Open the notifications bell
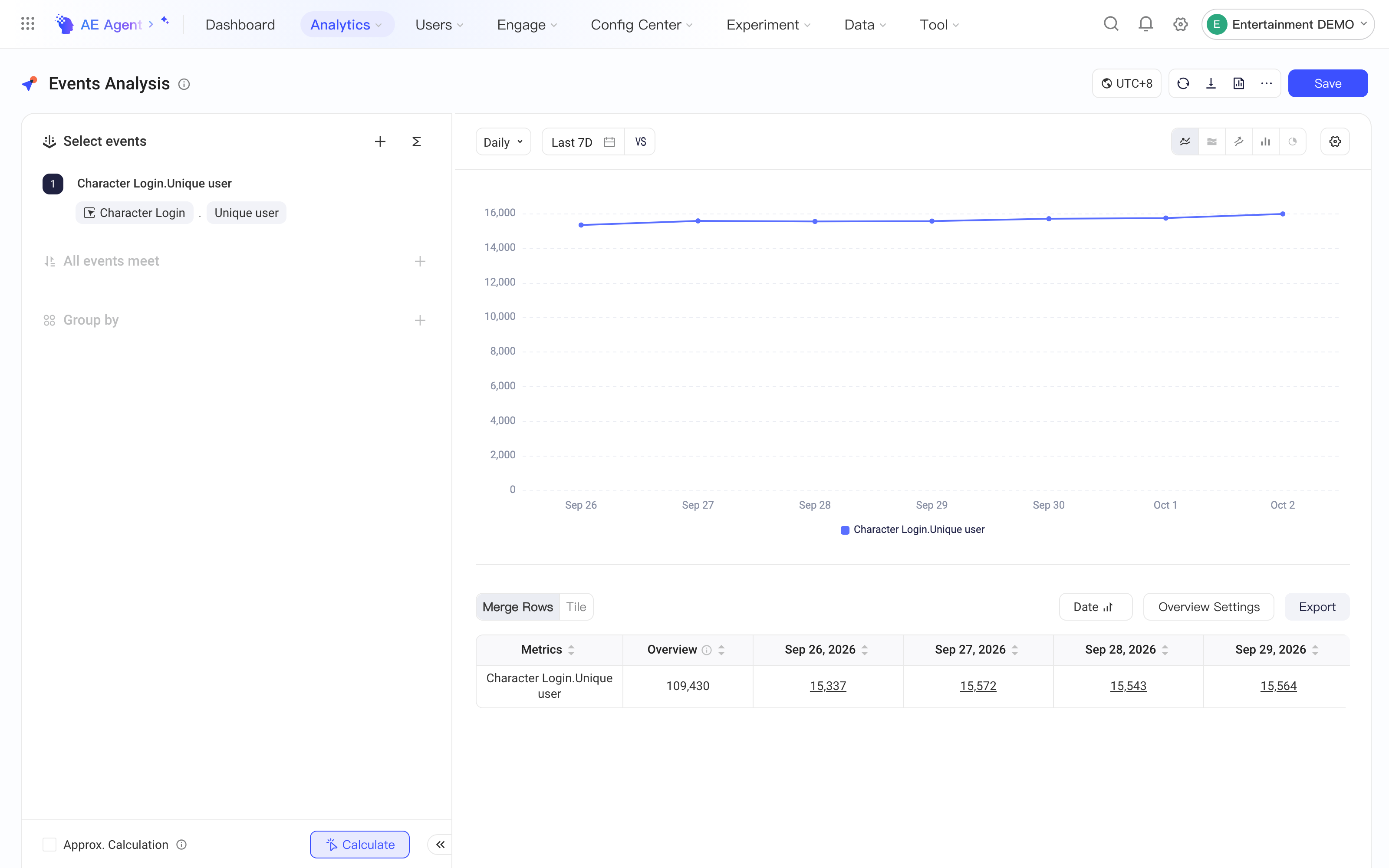1389x868 pixels. click(1145, 24)
